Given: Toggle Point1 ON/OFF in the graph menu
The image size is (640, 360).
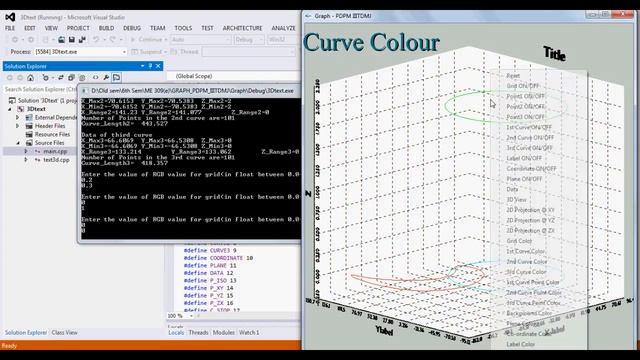Looking at the screenshot, I should 525,96.
